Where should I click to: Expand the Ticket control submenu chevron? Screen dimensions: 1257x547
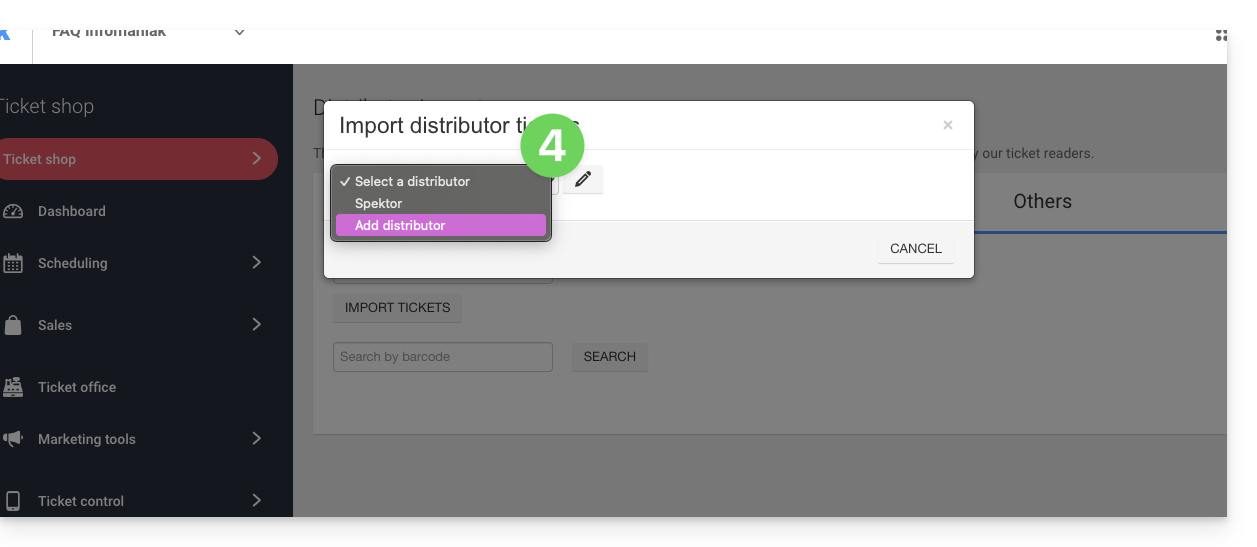(257, 501)
